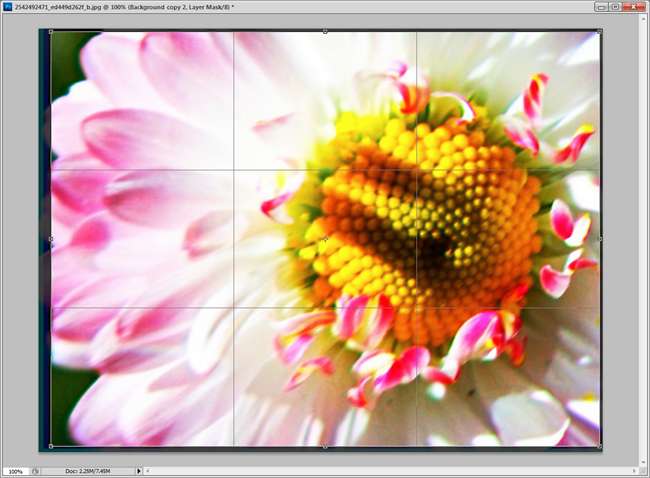Click the zoom percentage field showing 100%
The width and height of the screenshot is (650, 478).
coord(16,471)
